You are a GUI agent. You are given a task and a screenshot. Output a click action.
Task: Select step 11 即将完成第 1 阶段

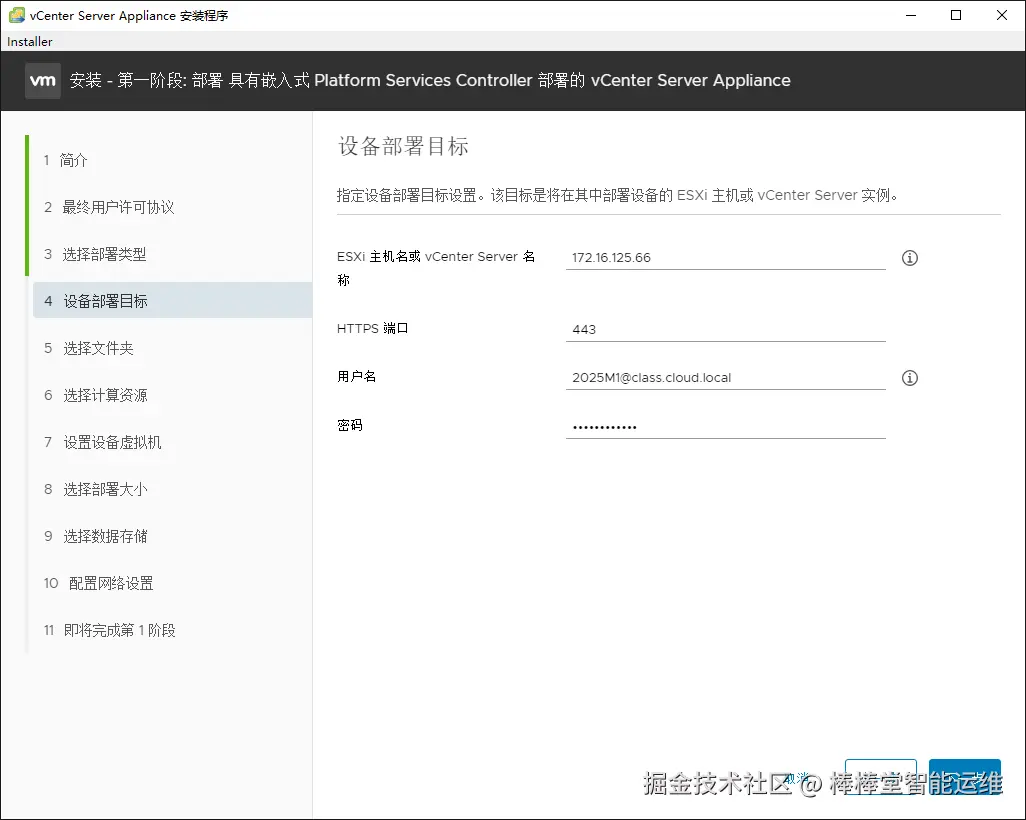pos(109,630)
